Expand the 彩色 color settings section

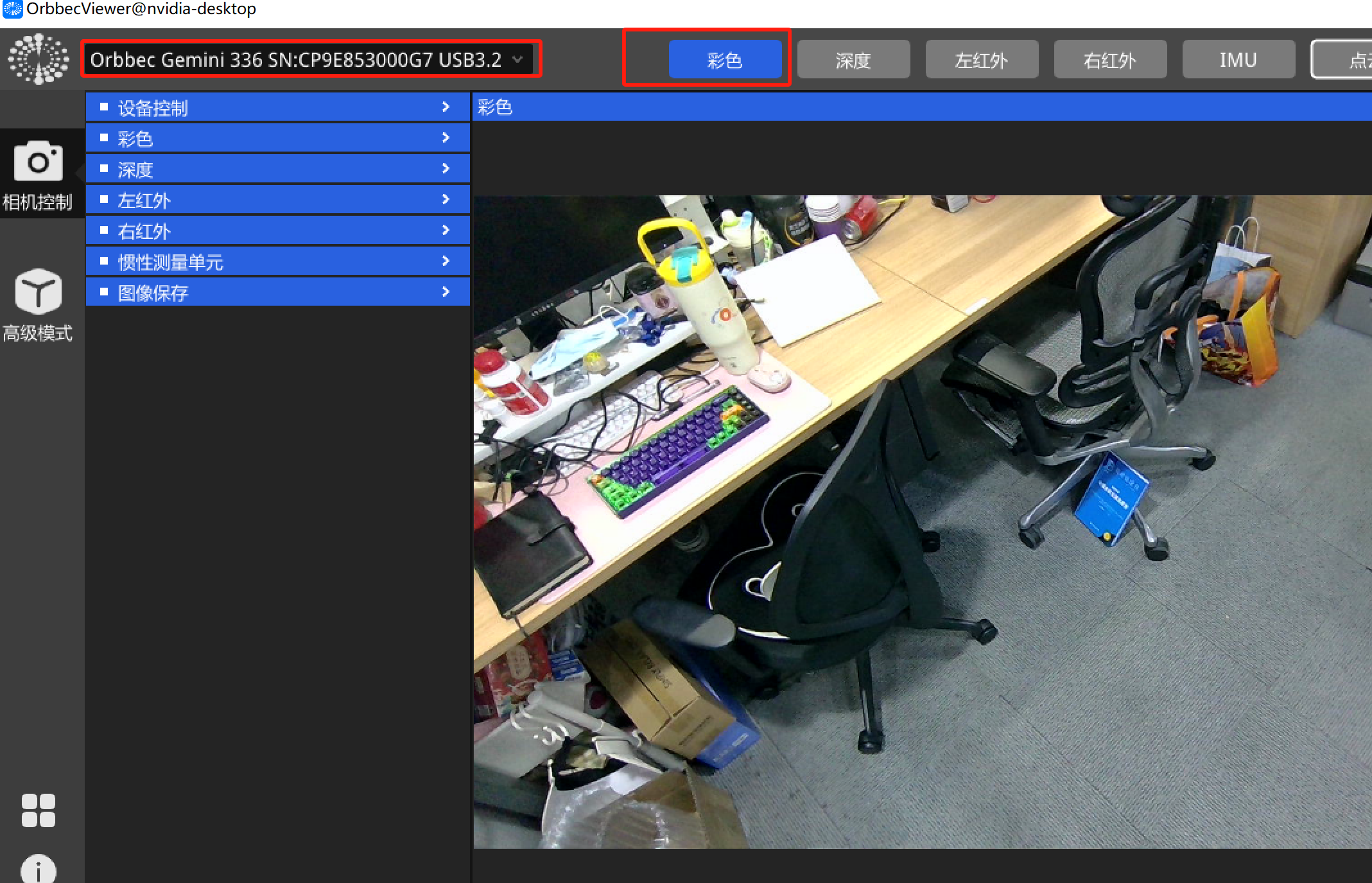[277, 138]
